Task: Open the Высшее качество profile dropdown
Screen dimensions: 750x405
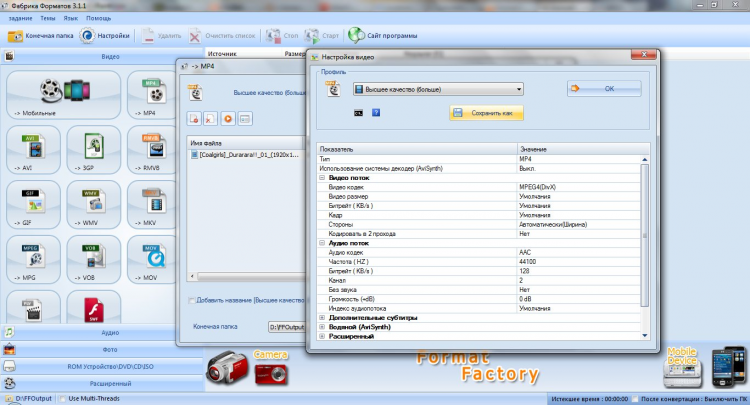Action: [438, 89]
